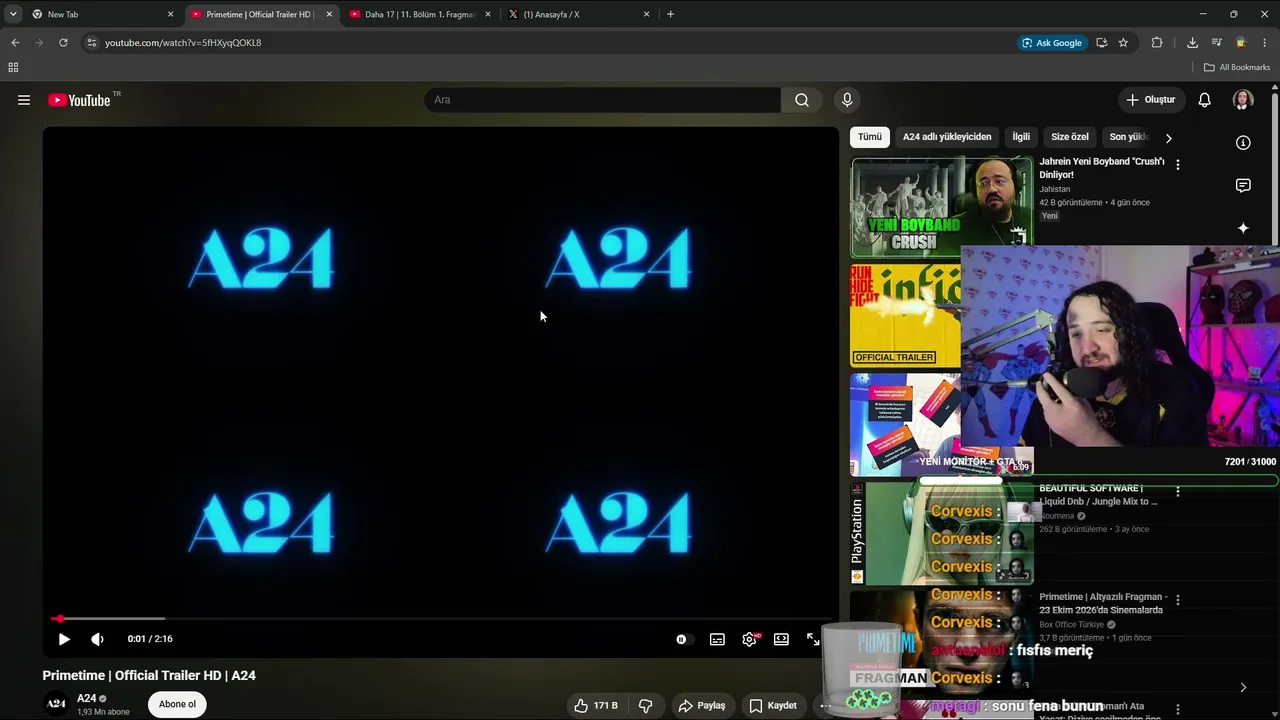Open the comments panel icon
Image resolution: width=1280 pixels, height=720 pixels.
point(1243,186)
